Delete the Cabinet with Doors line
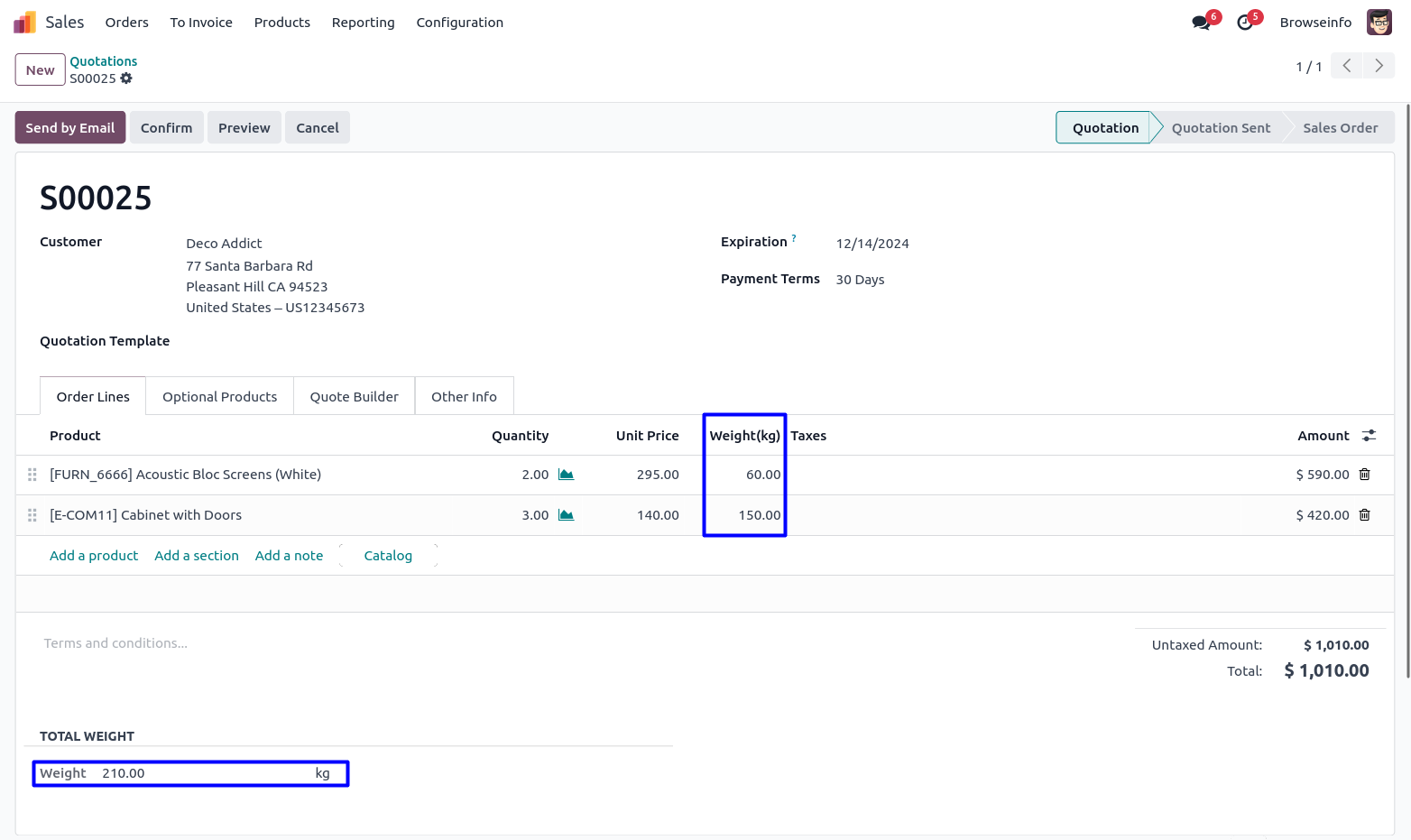This screenshot has height=840, width=1411. tap(1364, 515)
